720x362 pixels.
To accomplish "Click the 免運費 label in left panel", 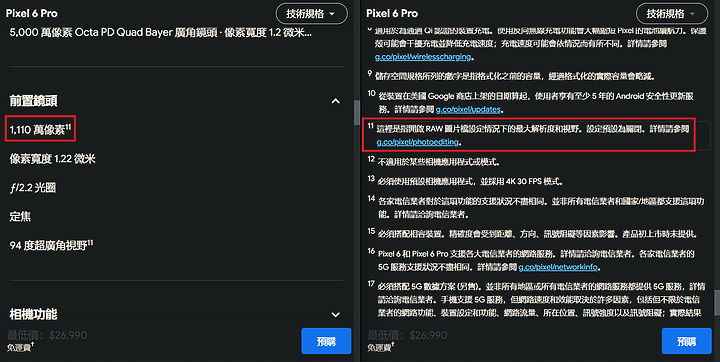I will (20, 347).
